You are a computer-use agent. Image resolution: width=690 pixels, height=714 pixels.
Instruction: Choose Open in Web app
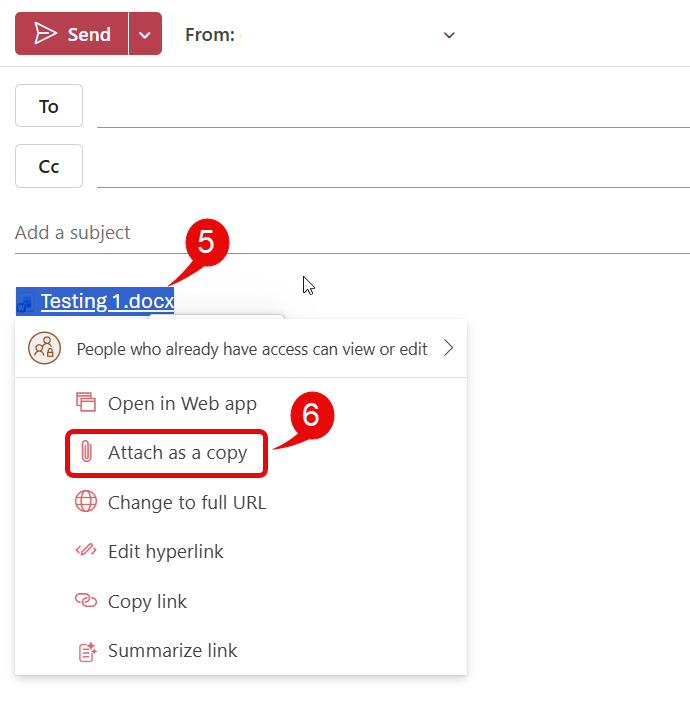(x=182, y=404)
